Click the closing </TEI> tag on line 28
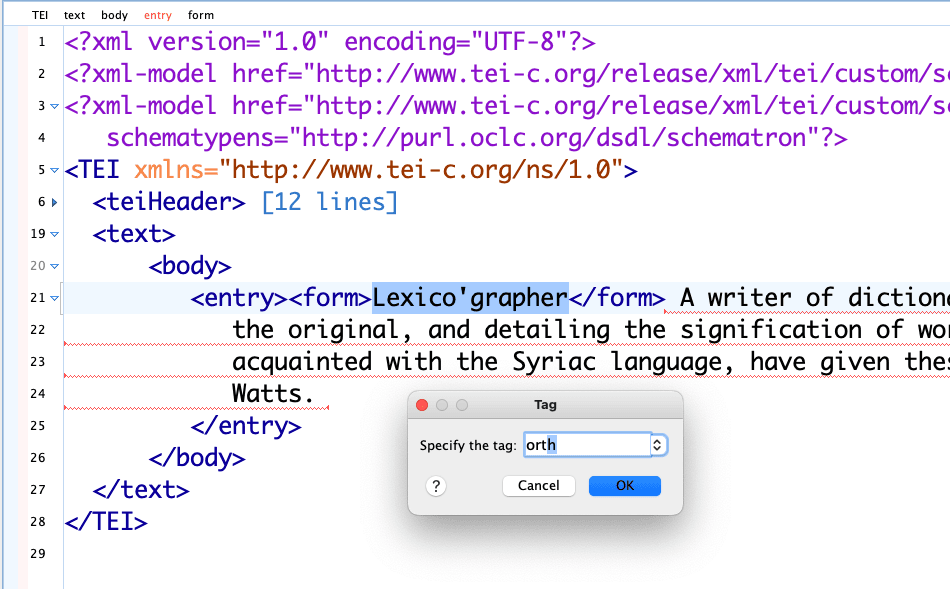The image size is (950, 589). coord(106,522)
